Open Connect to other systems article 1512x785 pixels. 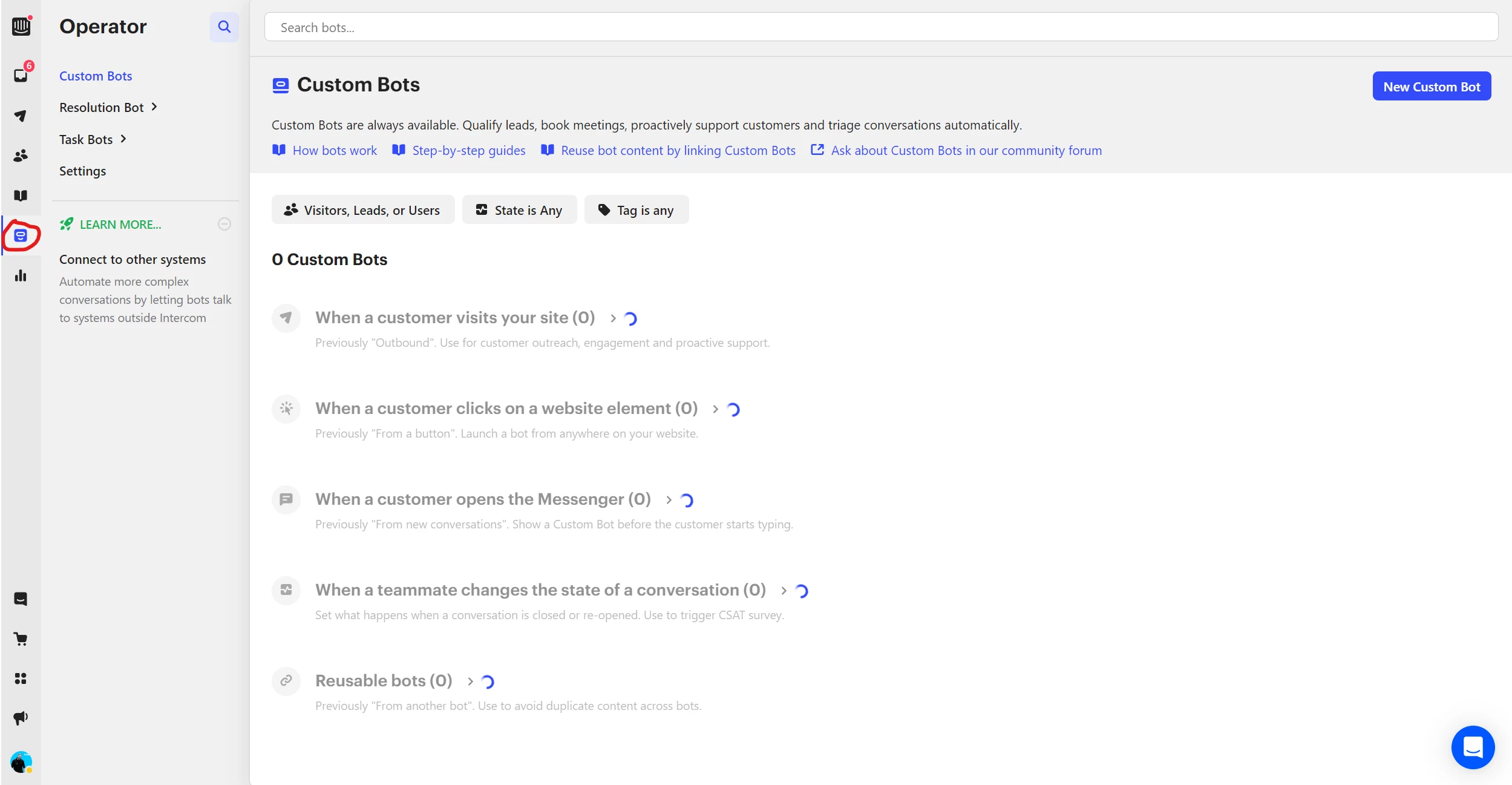[133, 259]
